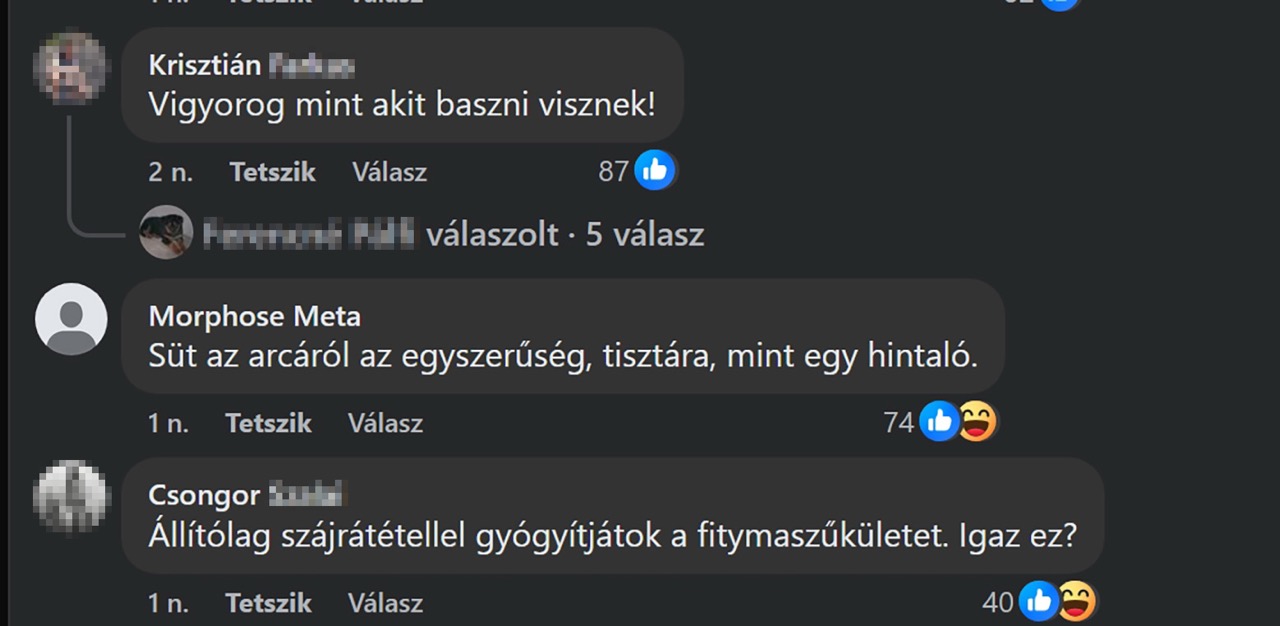Viewport: 1280px width, 626px height.
Task: Open the Morphose Meta profile name link
Action: pyautogui.click(x=254, y=317)
